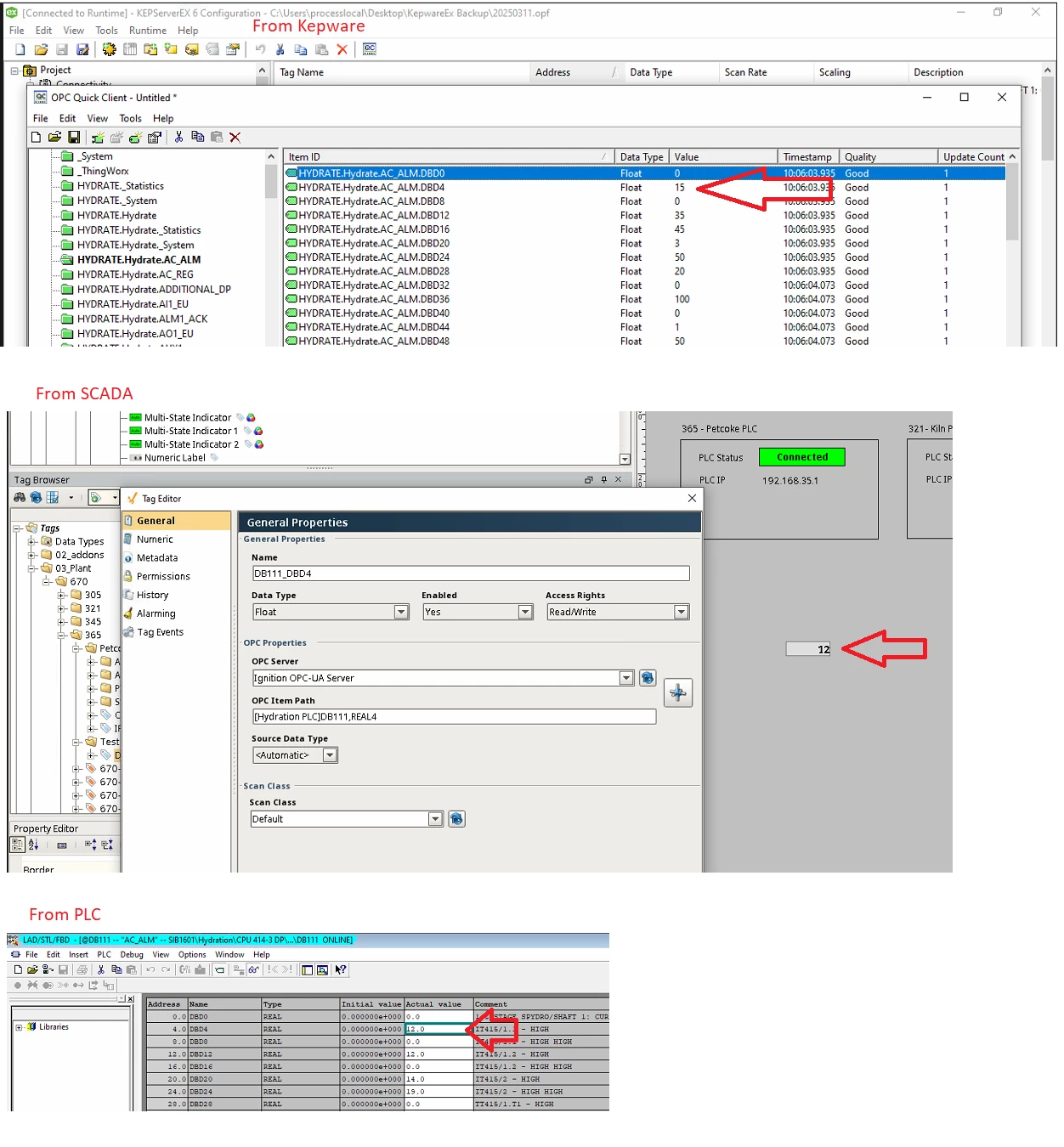
Task: Click the refresh globe icon in Tag Browser
Action: click(36, 497)
